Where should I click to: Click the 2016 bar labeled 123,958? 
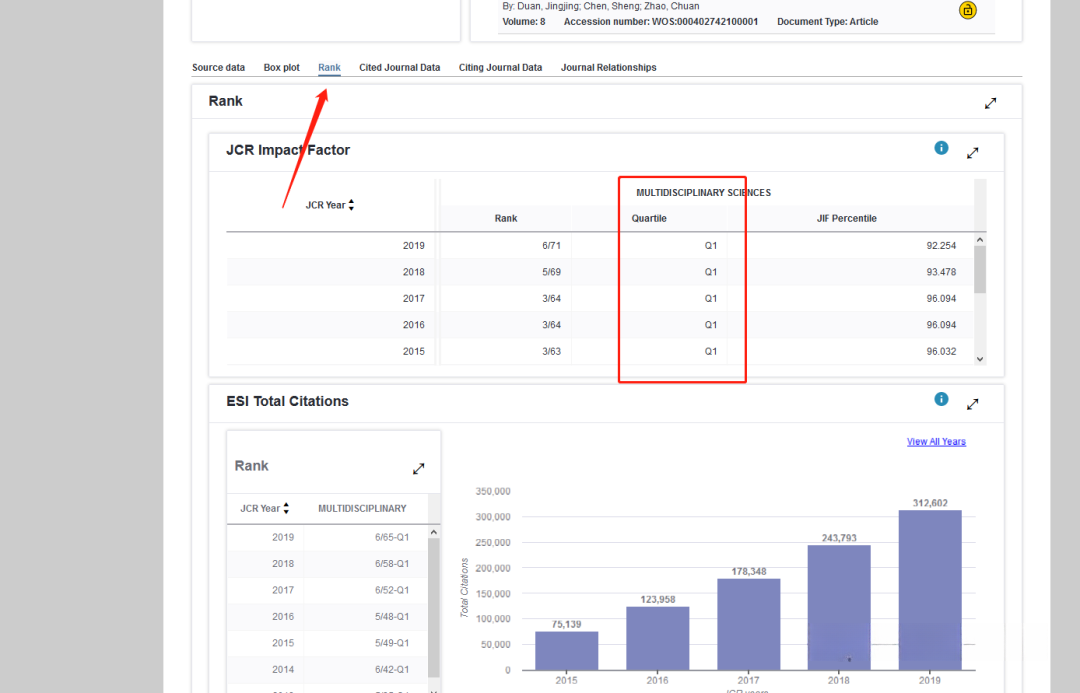pyautogui.click(x=658, y=638)
